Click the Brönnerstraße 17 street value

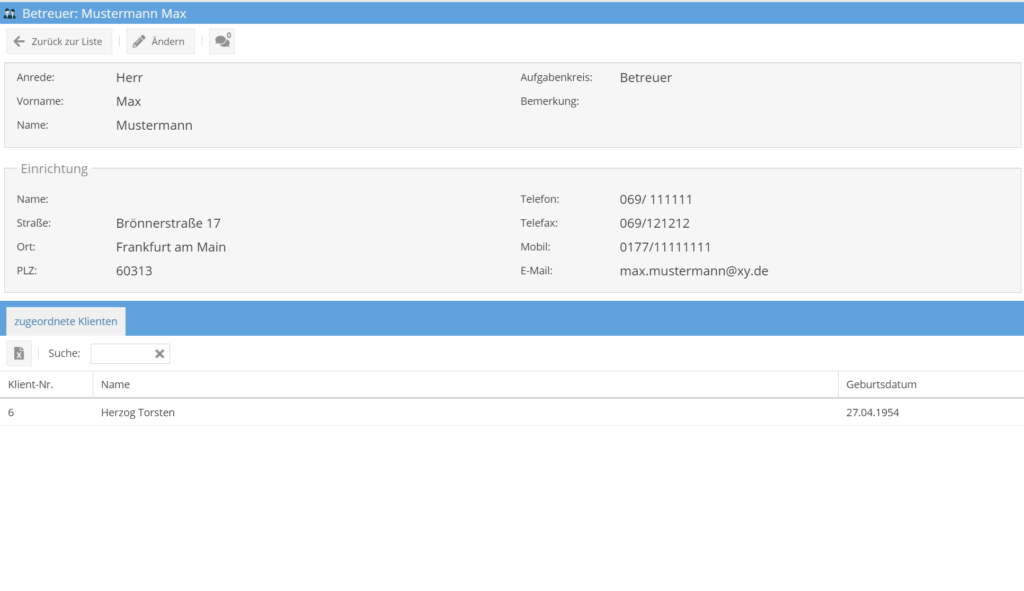pyautogui.click(x=168, y=223)
